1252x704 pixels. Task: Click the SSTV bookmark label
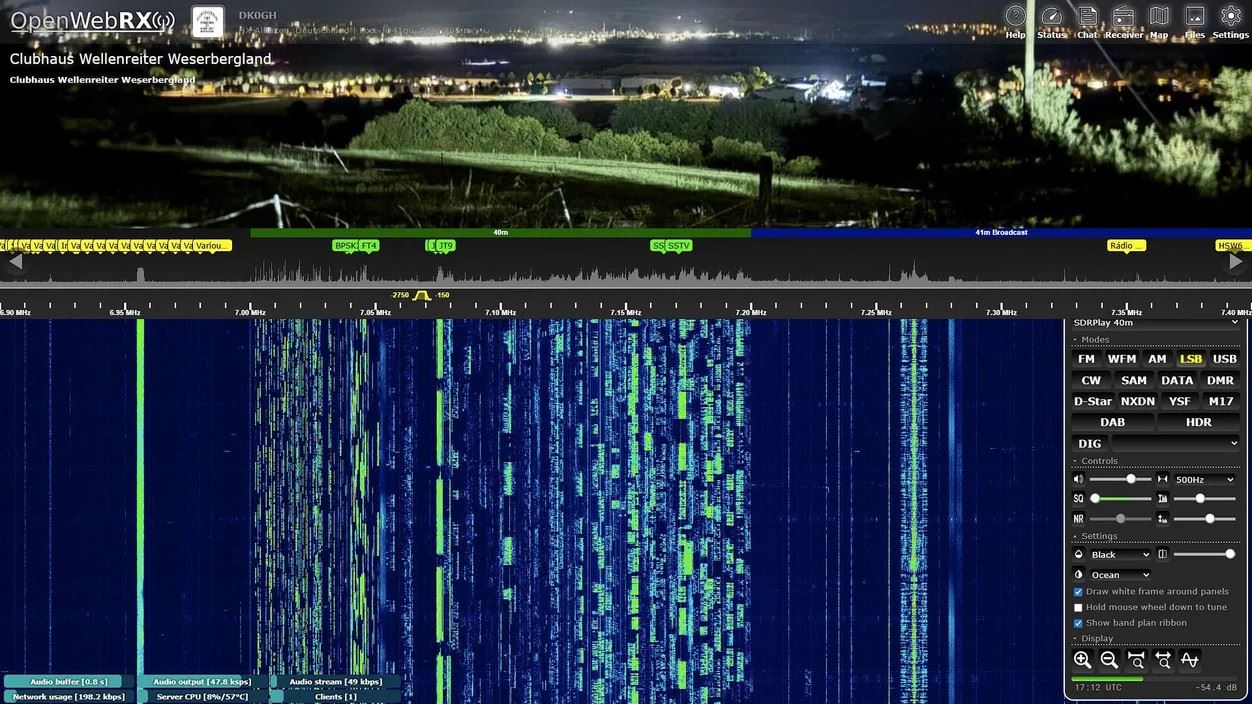pos(679,246)
